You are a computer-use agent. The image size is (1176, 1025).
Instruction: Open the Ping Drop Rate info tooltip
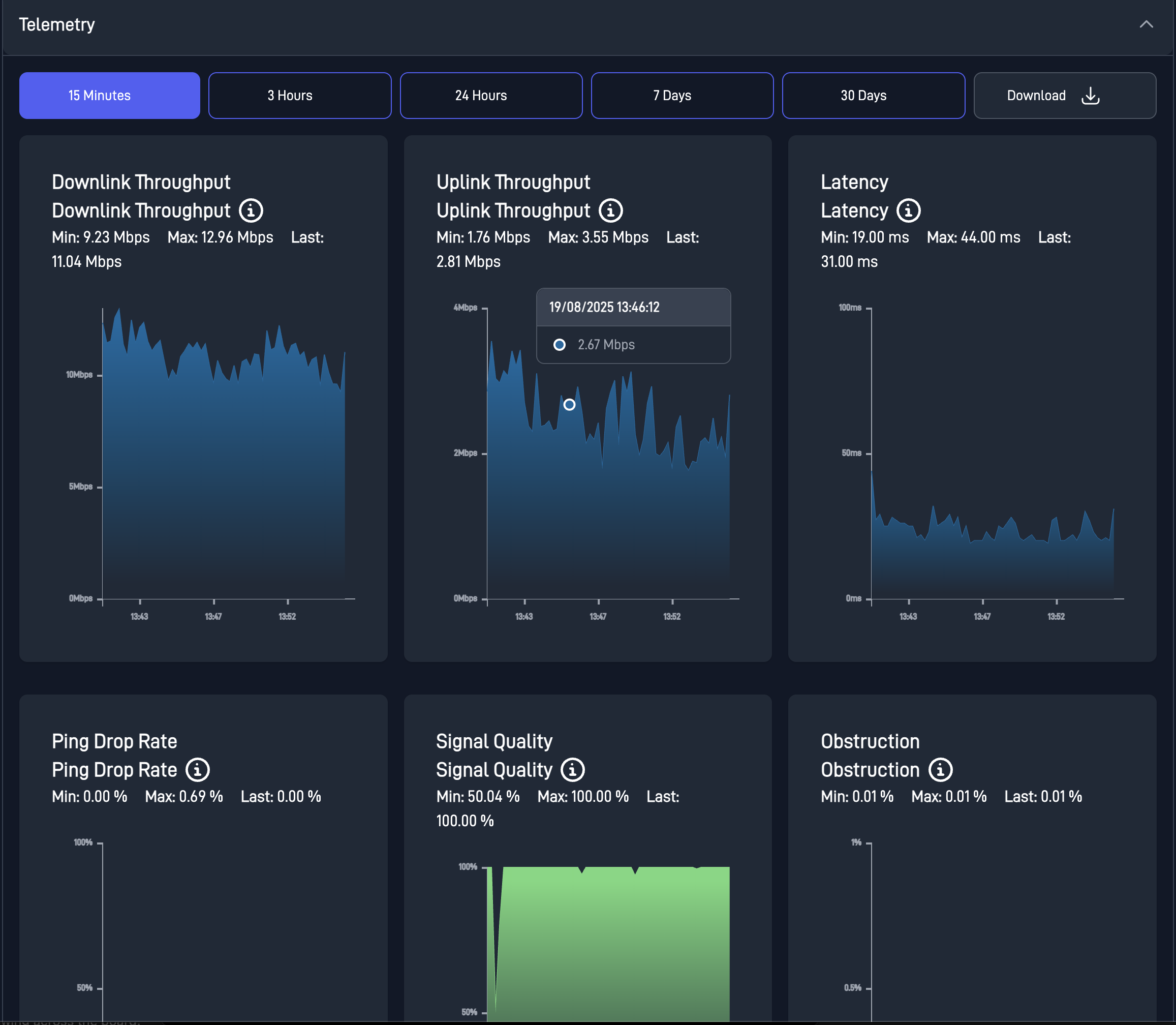click(197, 770)
